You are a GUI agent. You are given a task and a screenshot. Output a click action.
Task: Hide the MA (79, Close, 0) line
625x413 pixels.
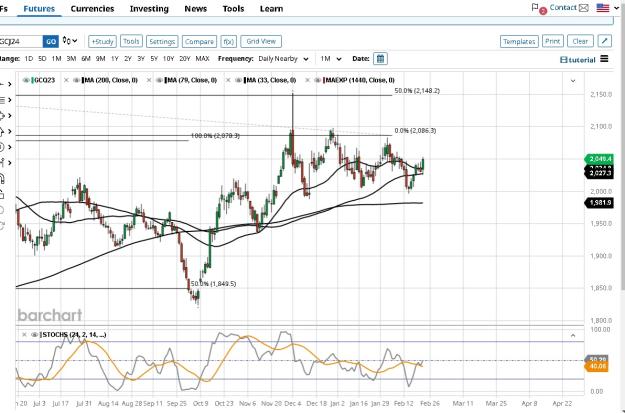coord(159,80)
